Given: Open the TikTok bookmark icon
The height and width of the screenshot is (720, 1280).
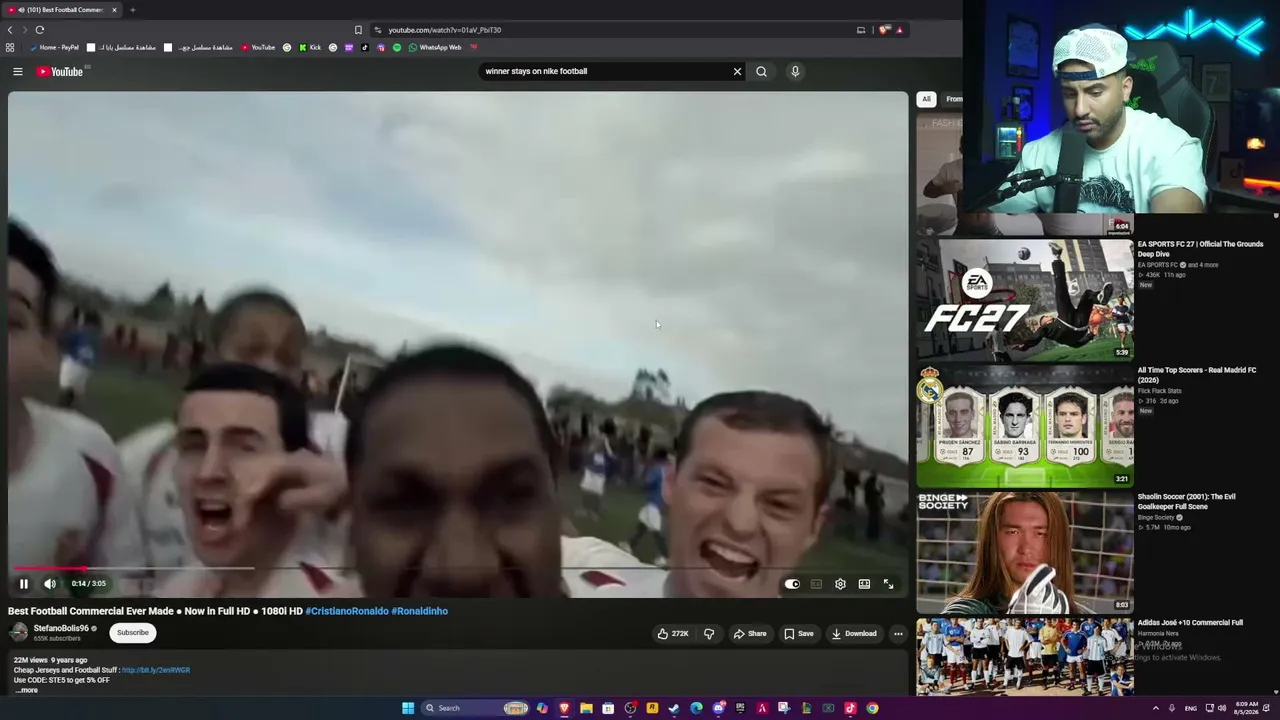Looking at the screenshot, I should pos(365,47).
